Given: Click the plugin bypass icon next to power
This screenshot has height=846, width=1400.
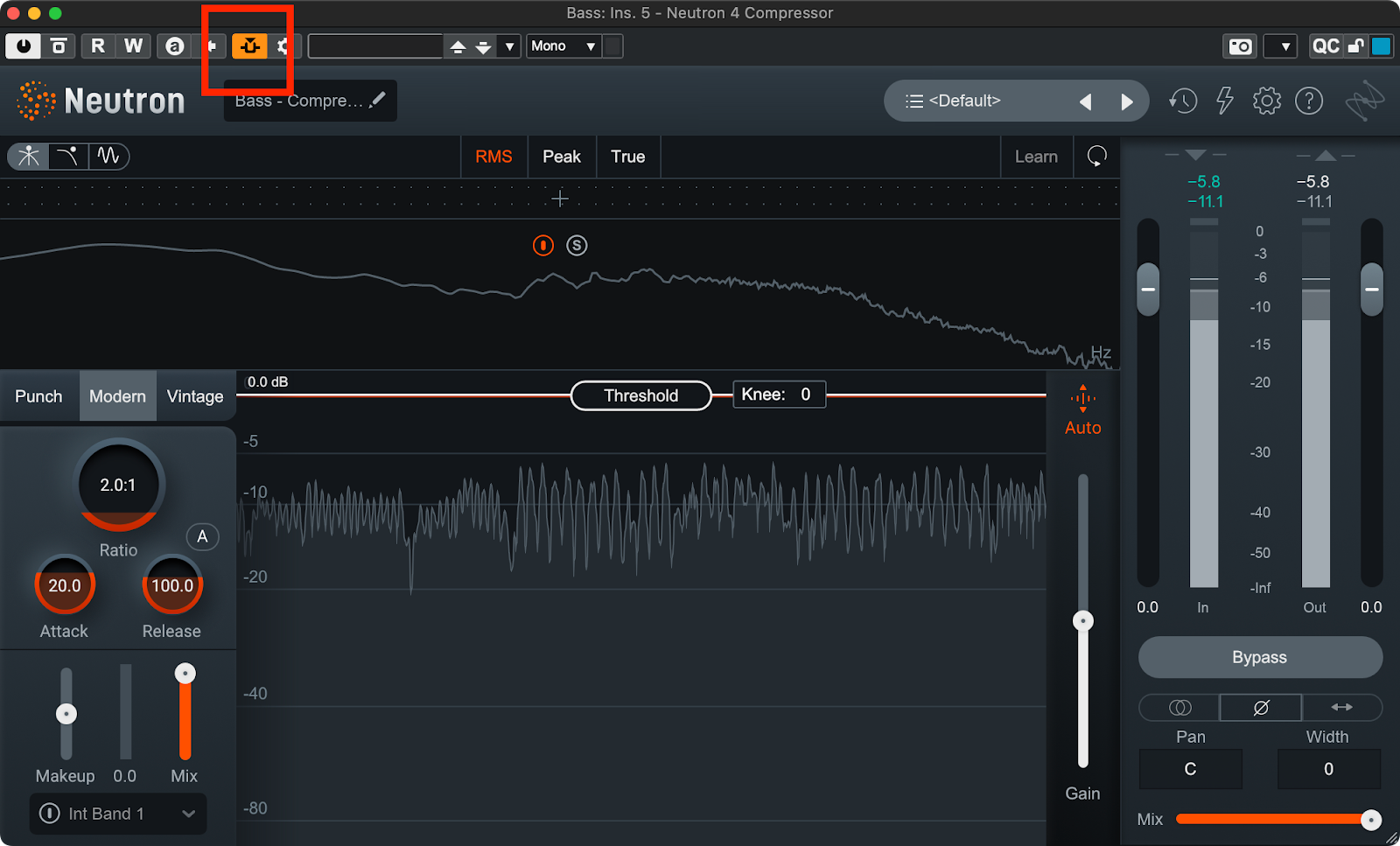Looking at the screenshot, I should [x=59, y=45].
